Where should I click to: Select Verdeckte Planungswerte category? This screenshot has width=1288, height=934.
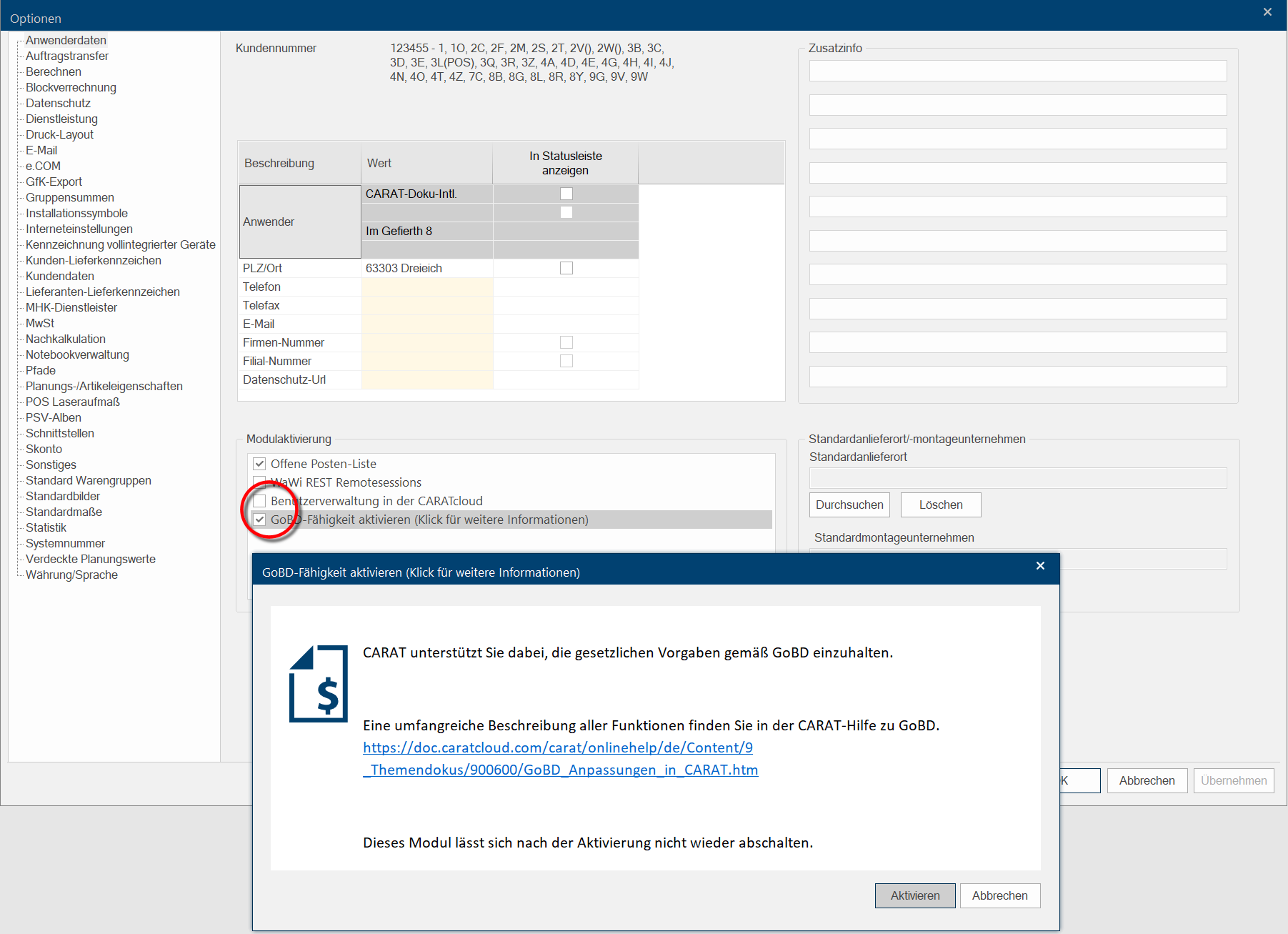click(x=91, y=559)
